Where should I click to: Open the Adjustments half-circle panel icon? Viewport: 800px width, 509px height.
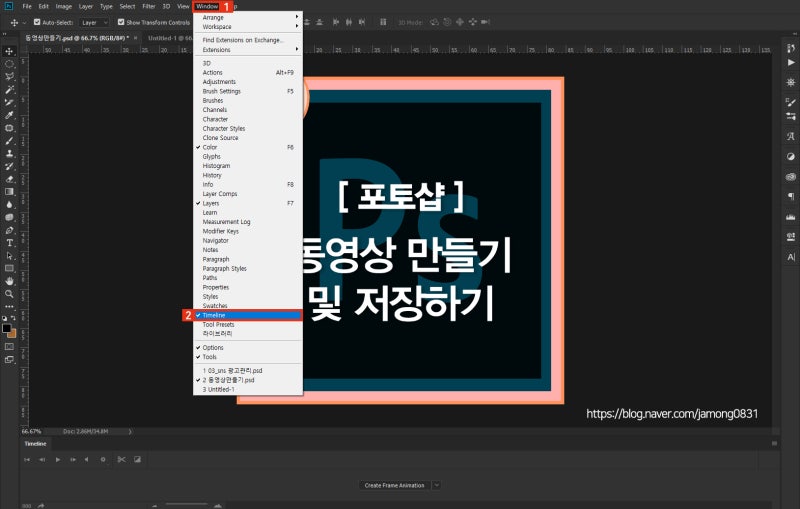pyautogui.click(x=791, y=157)
